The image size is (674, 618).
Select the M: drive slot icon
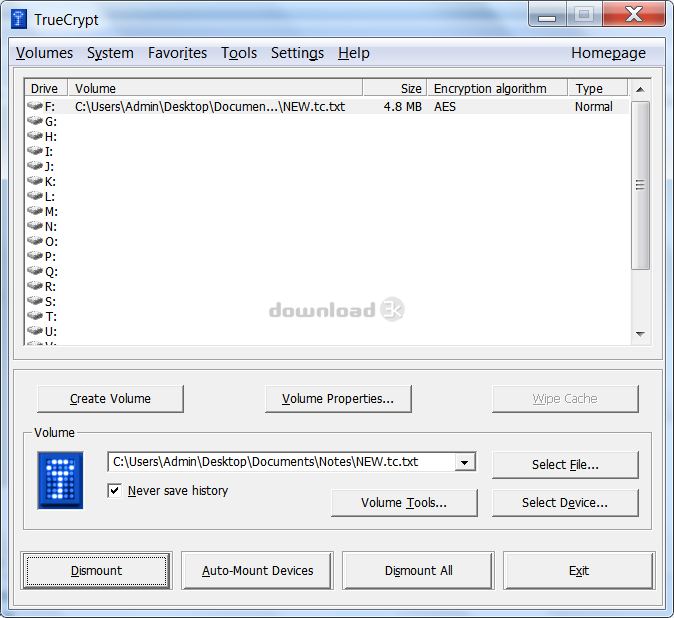[35, 211]
